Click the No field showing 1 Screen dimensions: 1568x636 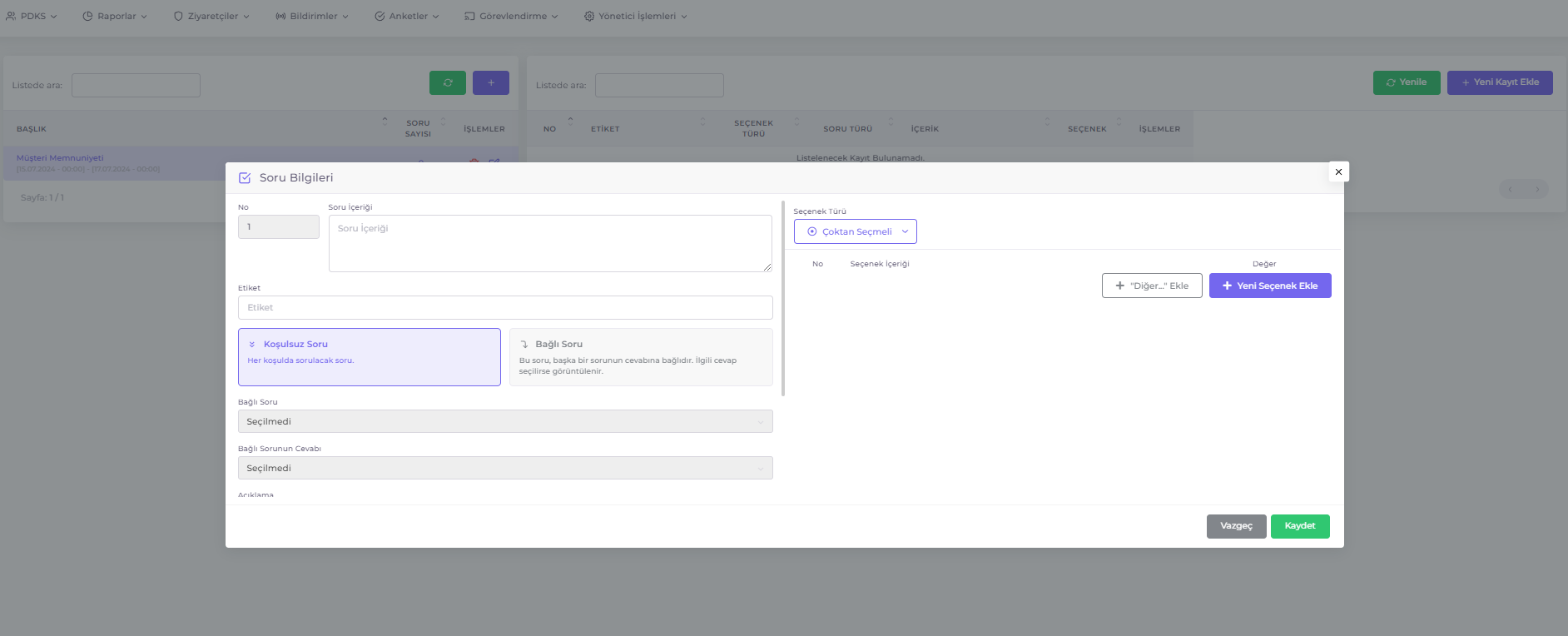pos(279,226)
